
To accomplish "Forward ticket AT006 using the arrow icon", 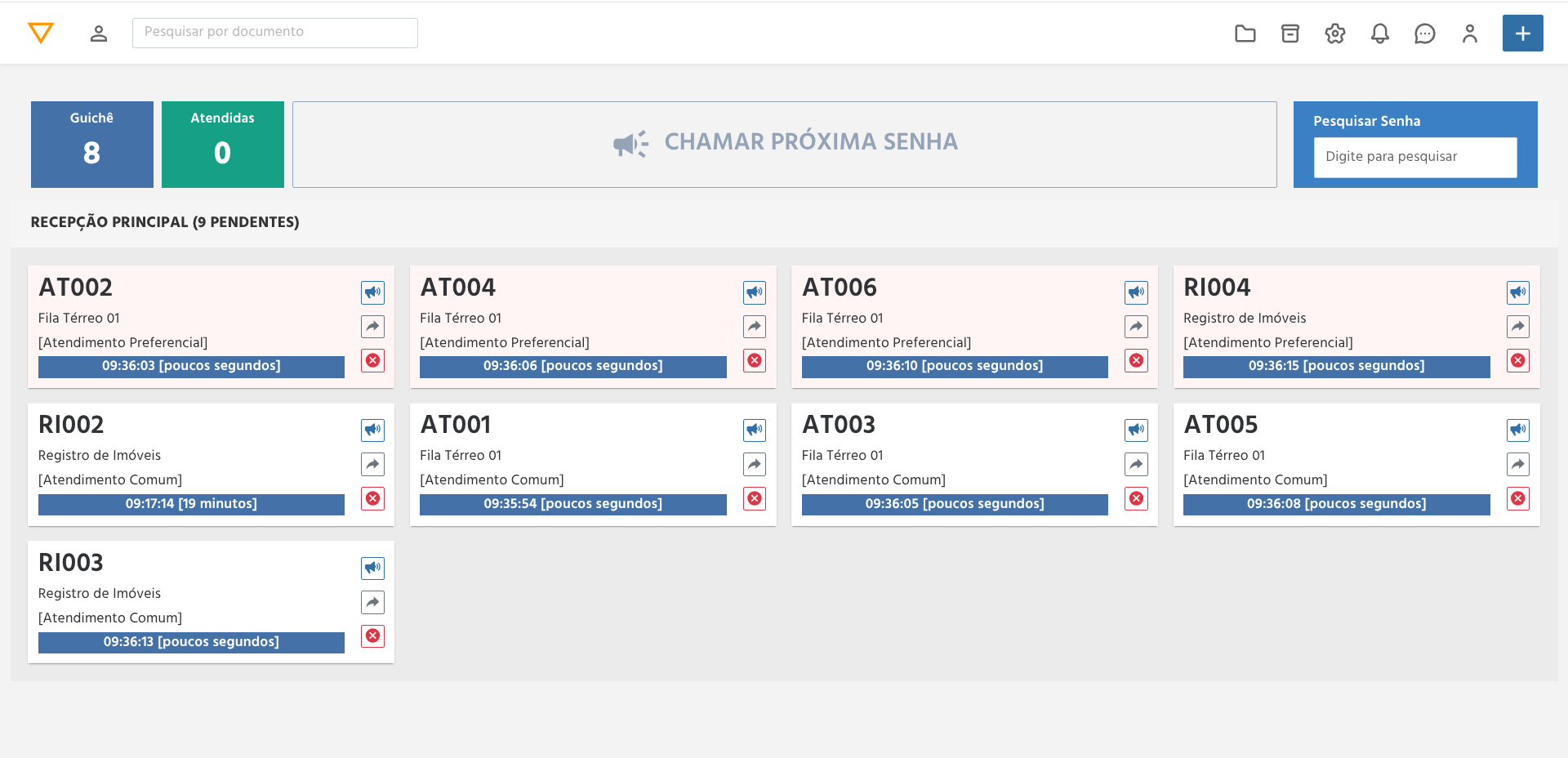I will [x=1135, y=326].
